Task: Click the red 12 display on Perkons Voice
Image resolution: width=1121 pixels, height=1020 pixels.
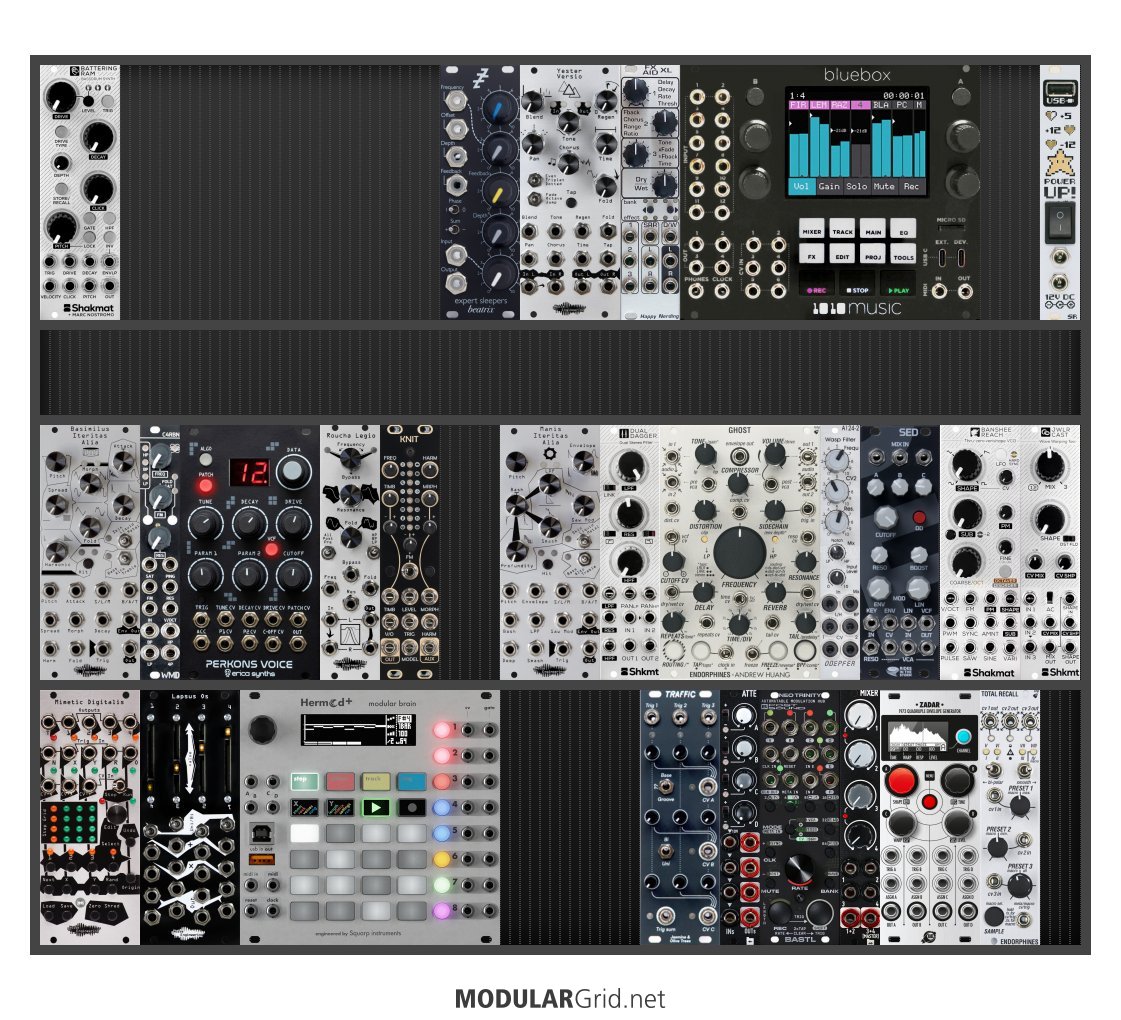Action: pos(250,472)
